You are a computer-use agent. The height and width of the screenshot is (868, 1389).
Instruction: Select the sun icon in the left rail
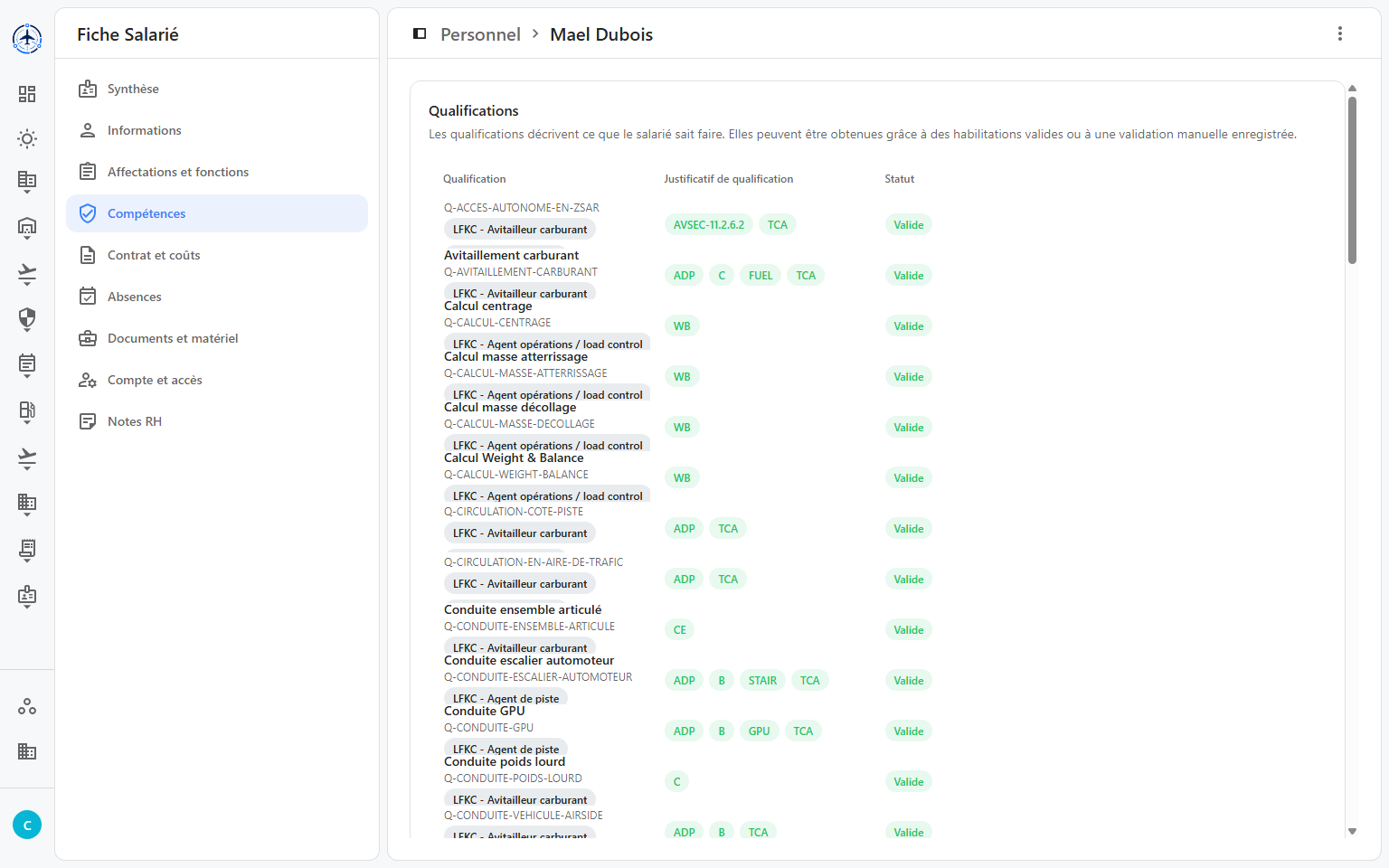[27, 138]
